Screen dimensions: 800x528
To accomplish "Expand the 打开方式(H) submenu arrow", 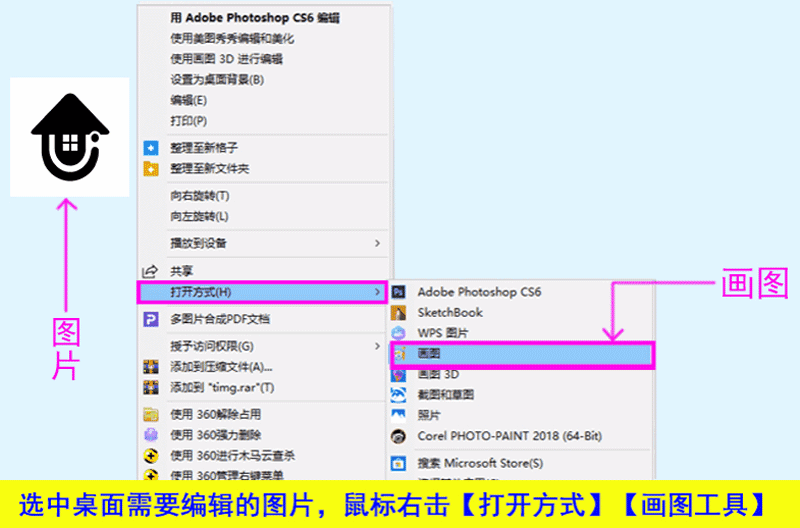I will click(377, 292).
